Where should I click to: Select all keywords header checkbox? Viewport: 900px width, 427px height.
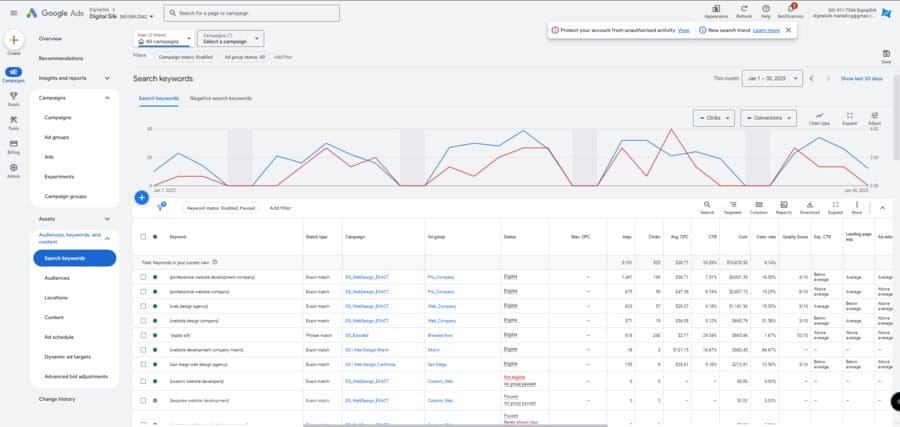click(x=143, y=236)
